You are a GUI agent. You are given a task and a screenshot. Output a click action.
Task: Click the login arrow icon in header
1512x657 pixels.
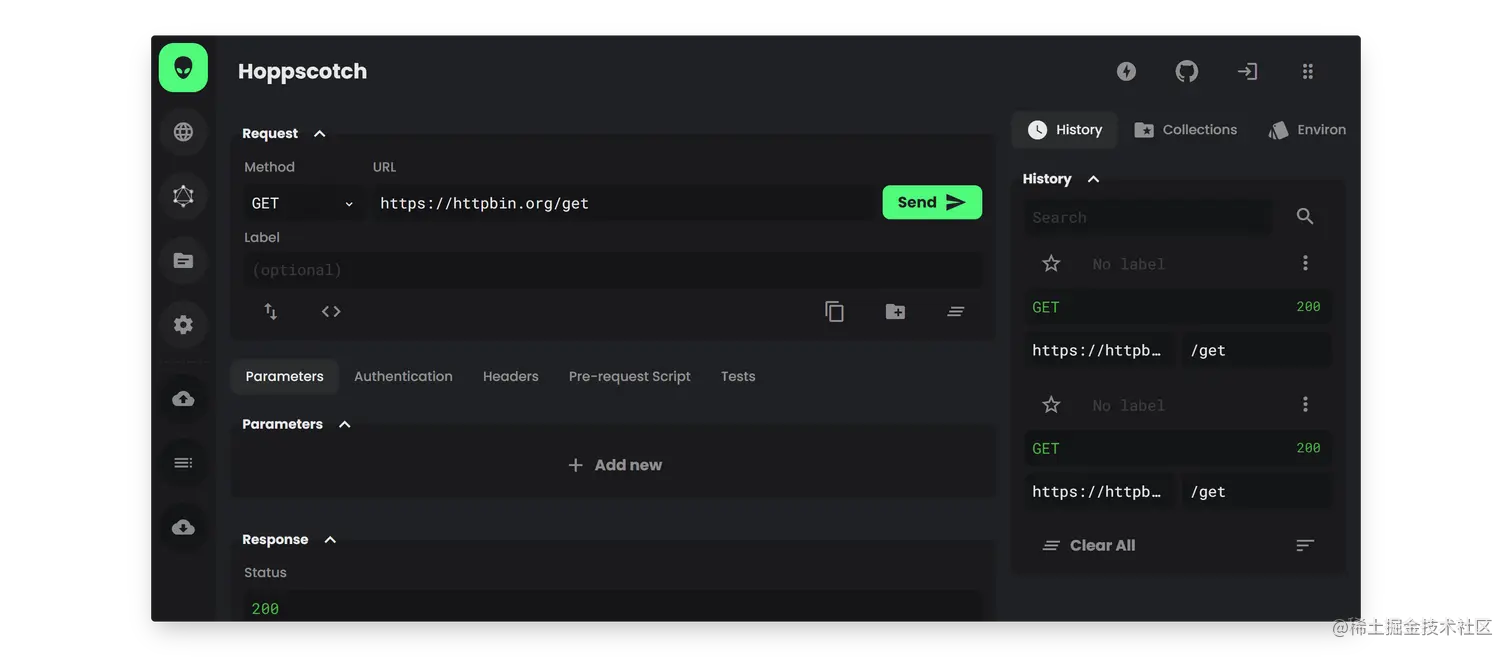coord(1247,71)
